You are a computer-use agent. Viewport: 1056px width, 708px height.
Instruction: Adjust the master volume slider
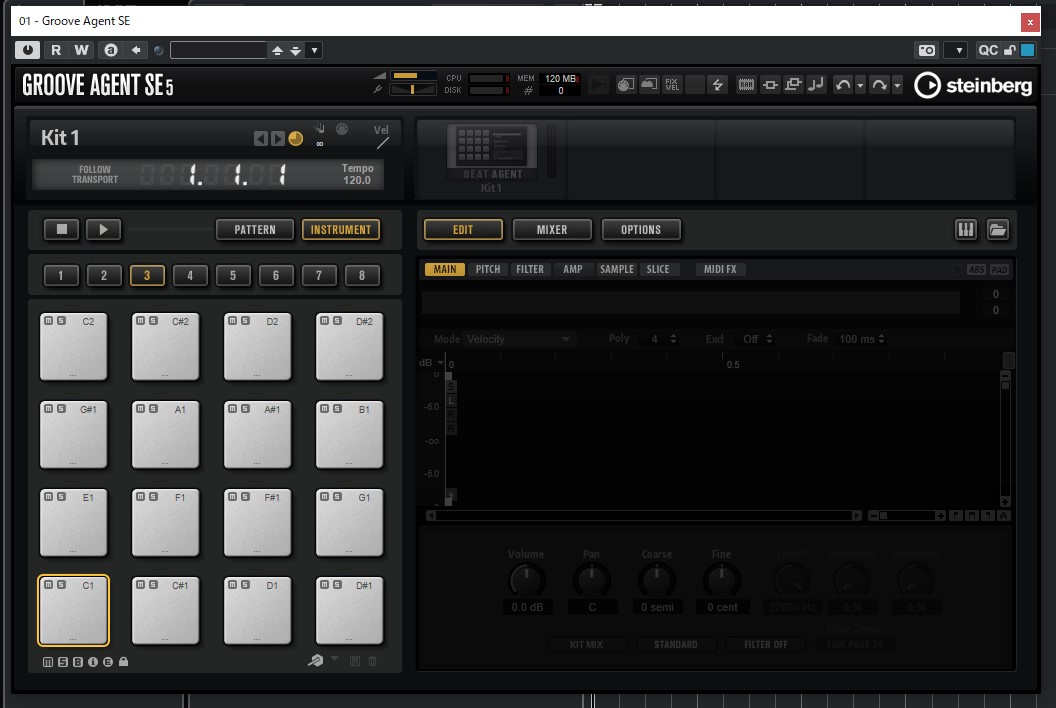click(414, 75)
